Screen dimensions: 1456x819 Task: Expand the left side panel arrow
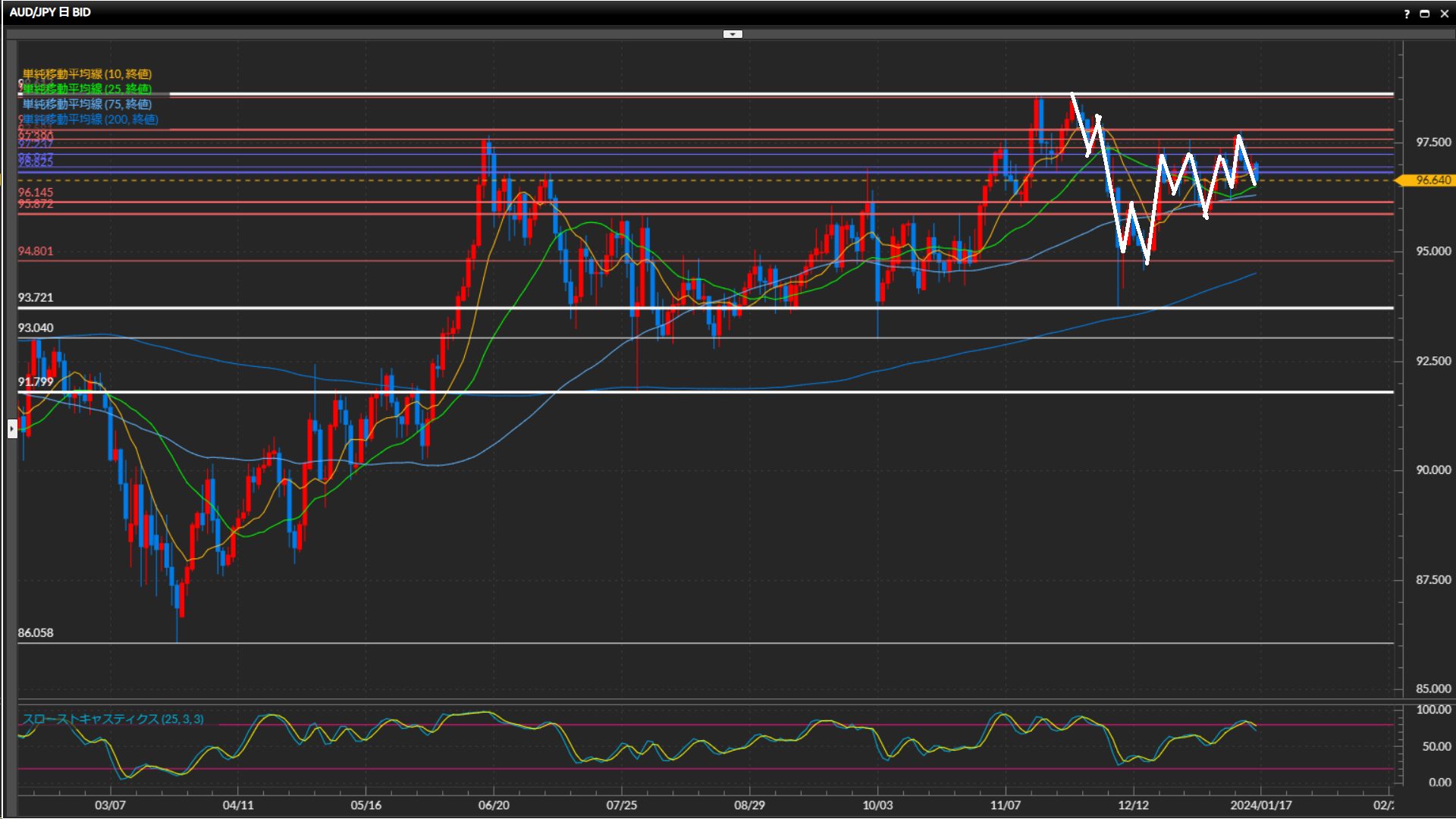[x=12, y=429]
